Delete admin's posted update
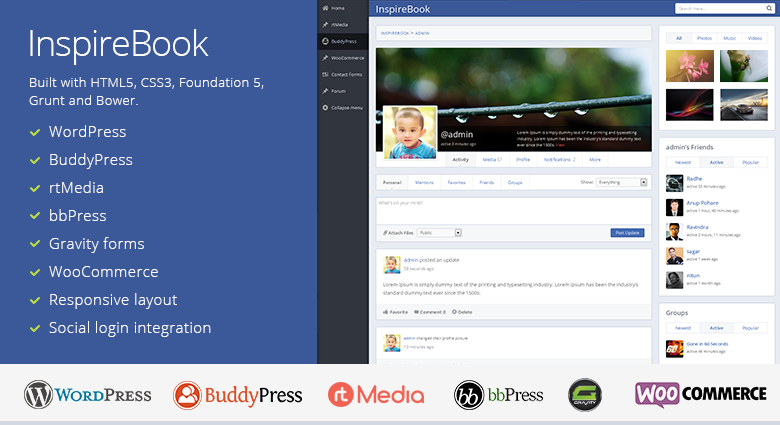 click(x=462, y=312)
